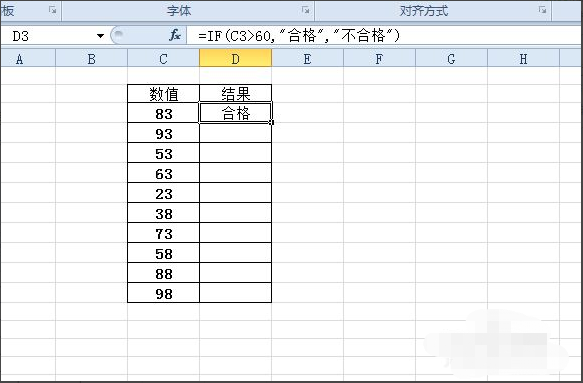Click the cell containing 23

click(x=163, y=193)
